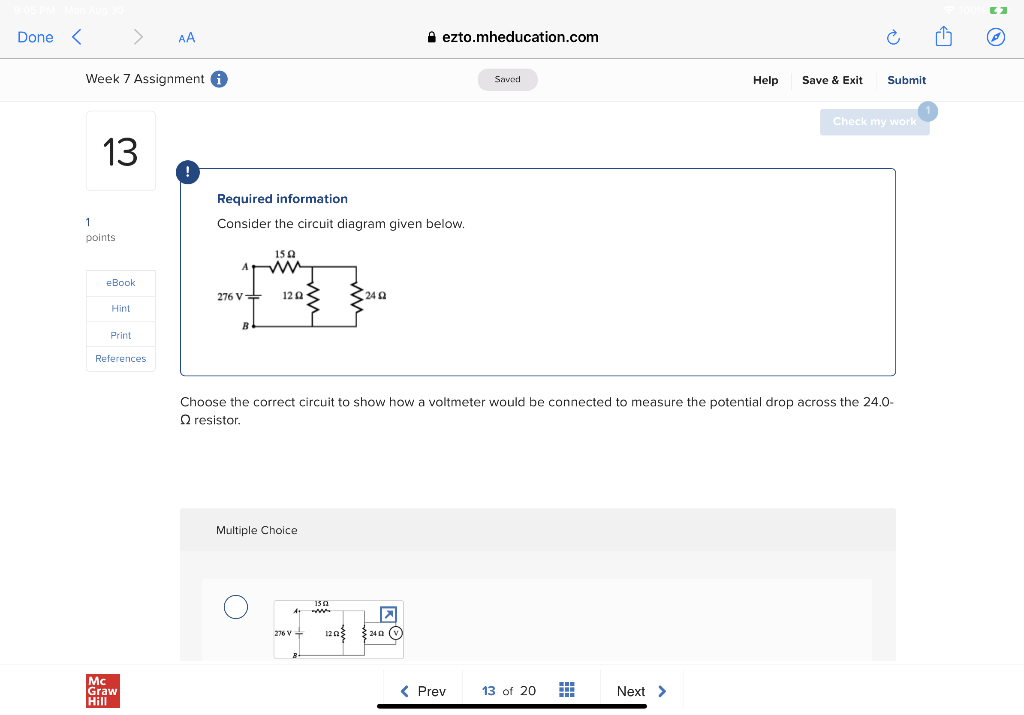Image resolution: width=1024 pixels, height=715 pixels.
Task: Tap the back chevron next to Done
Action: pos(76,36)
